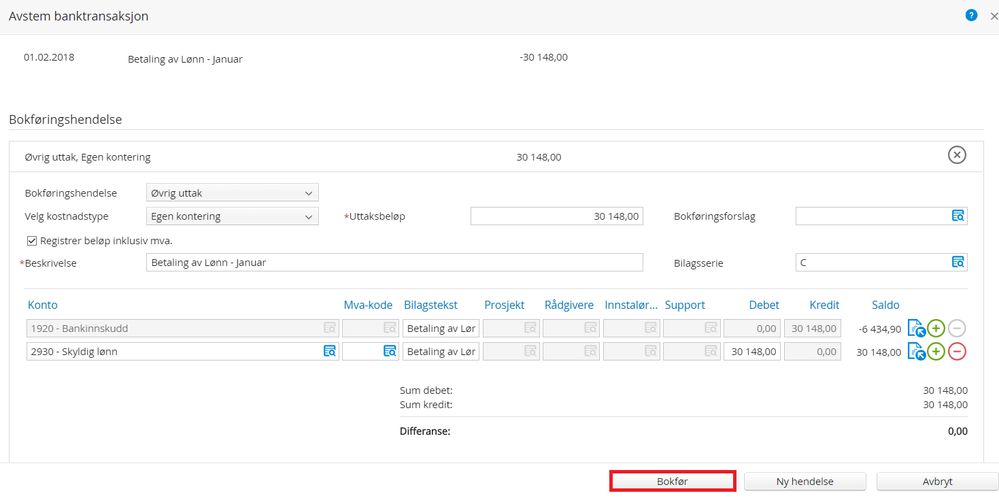Open account search icon for 2930 Skyldig lønn
Image resolution: width=999 pixels, height=498 pixels.
(329, 351)
